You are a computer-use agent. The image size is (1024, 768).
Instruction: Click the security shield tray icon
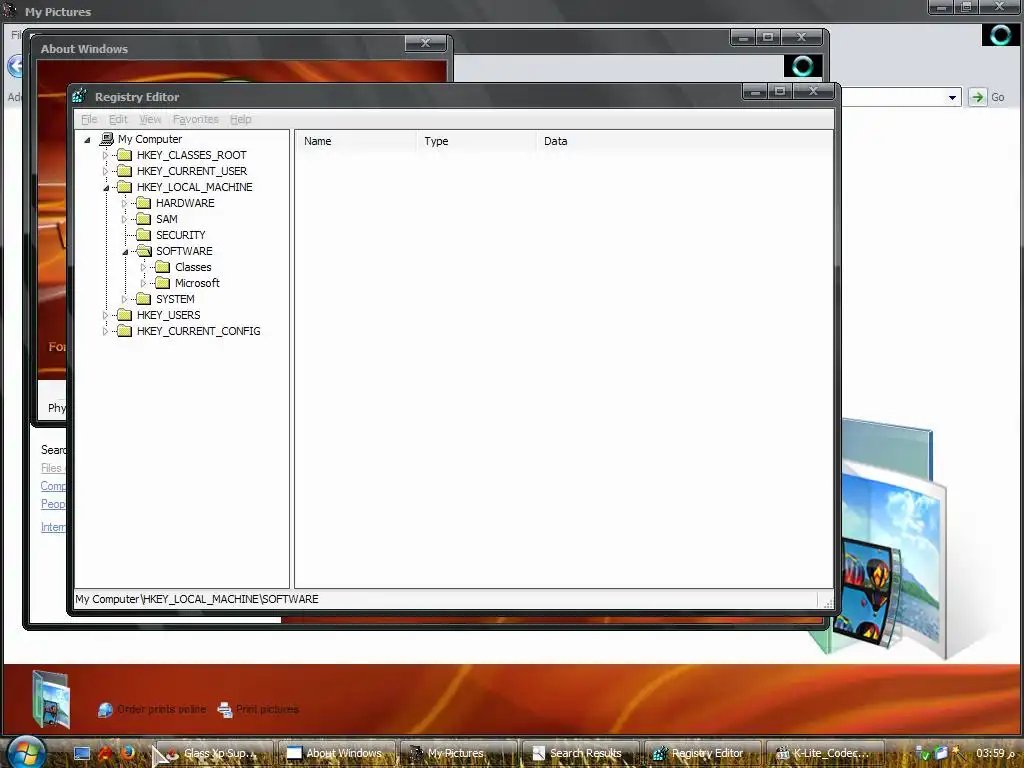(x=922, y=753)
